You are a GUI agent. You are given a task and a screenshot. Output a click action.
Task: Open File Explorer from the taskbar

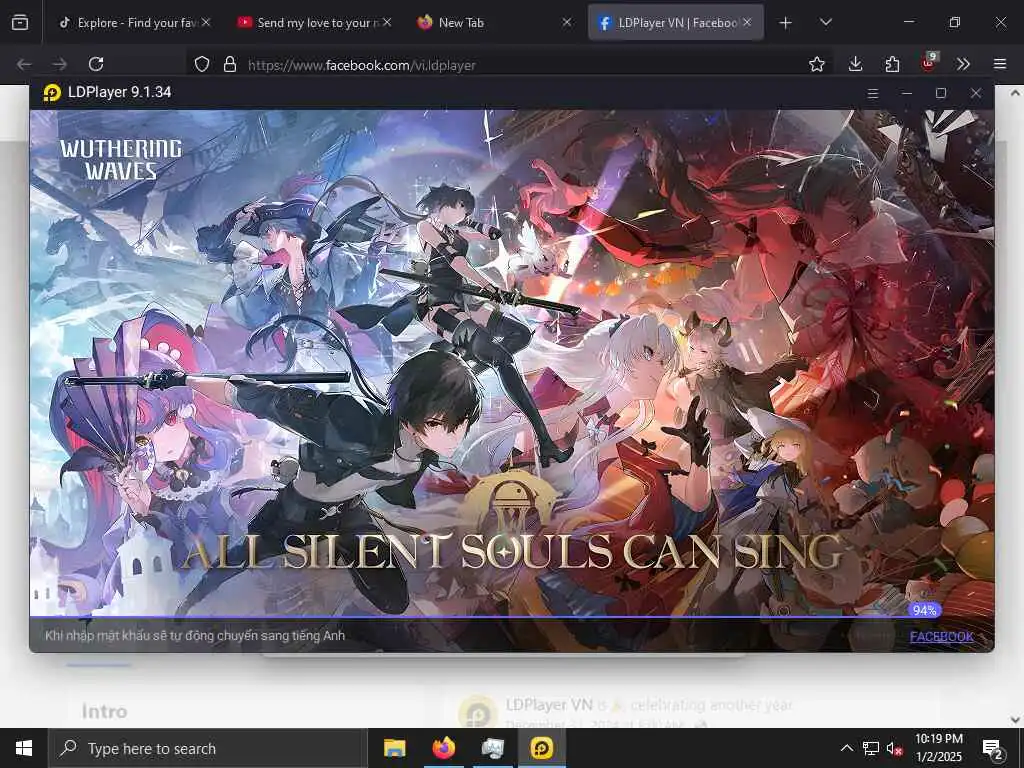[x=394, y=748]
